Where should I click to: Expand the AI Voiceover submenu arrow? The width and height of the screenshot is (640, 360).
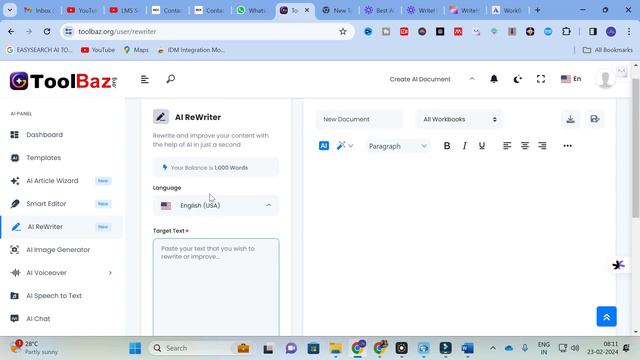110,273
